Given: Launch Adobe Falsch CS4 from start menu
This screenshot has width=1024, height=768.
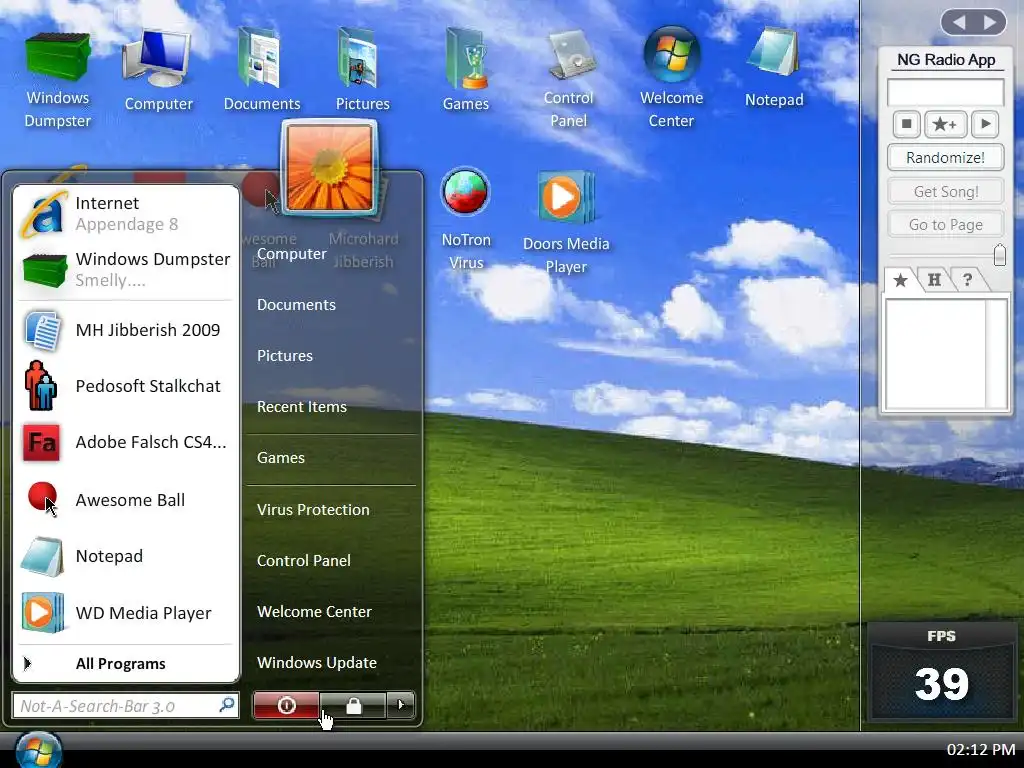Looking at the screenshot, I should click(125, 442).
